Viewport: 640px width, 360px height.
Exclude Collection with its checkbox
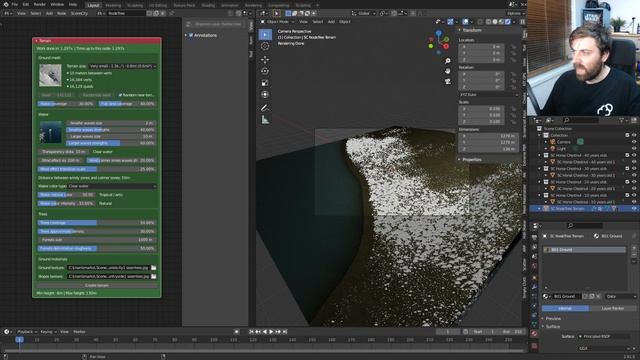point(627,135)
